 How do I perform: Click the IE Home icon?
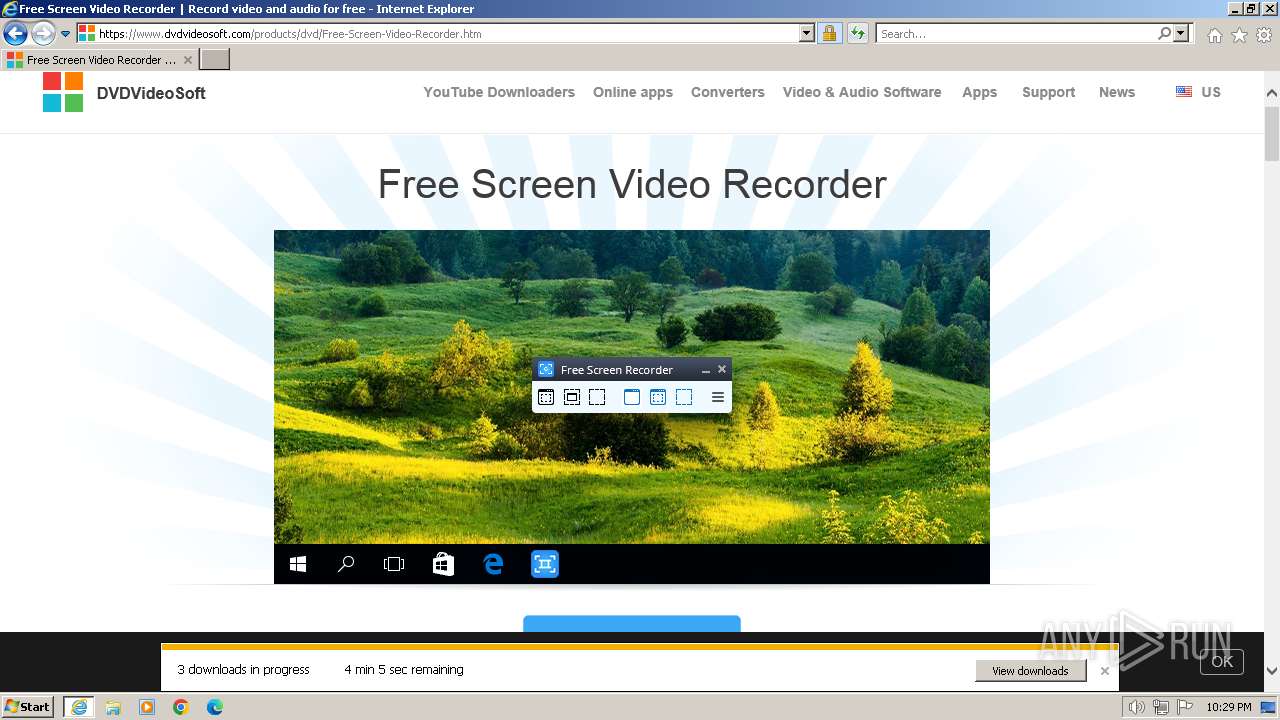(1214, 35)
